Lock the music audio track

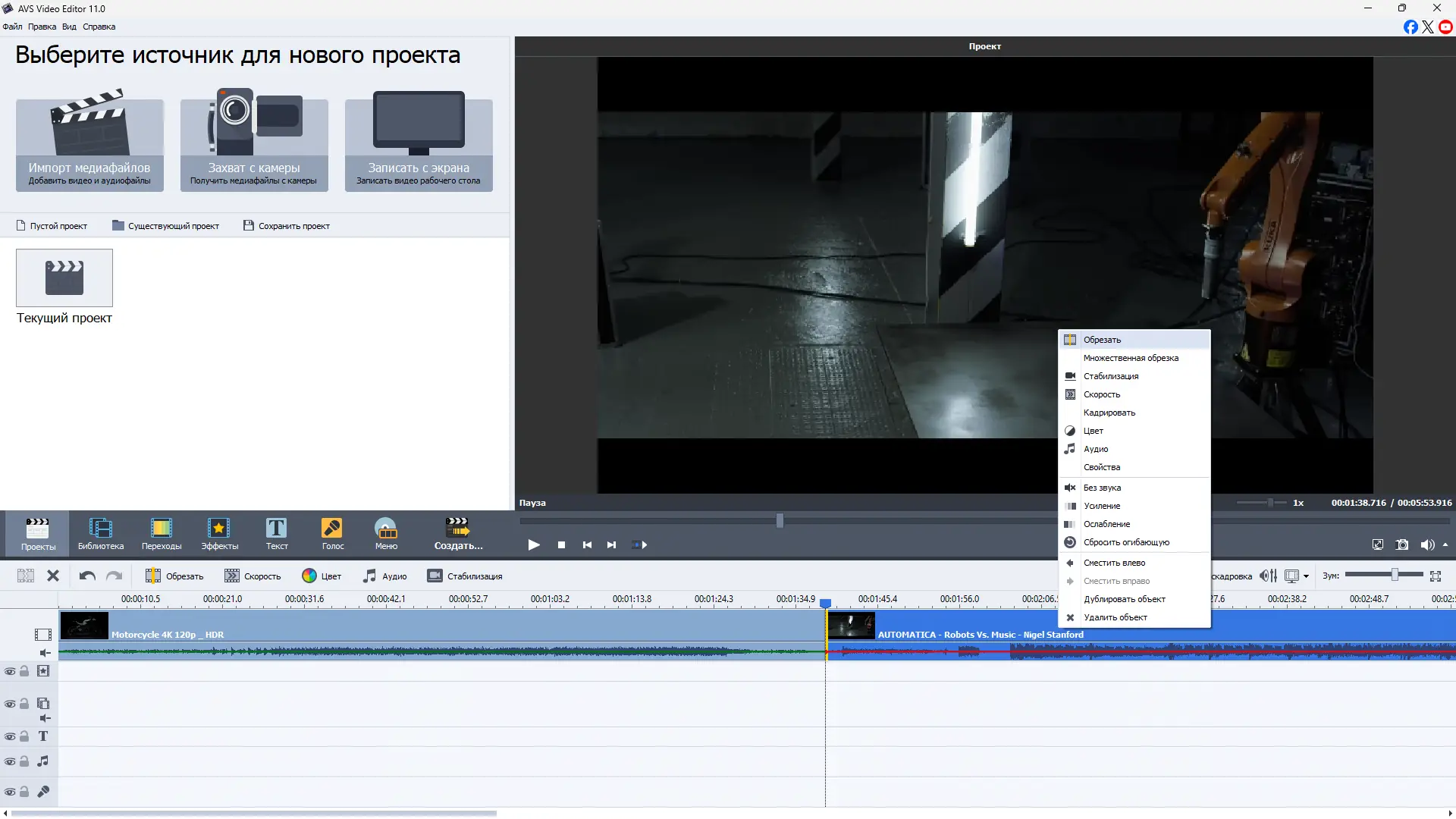24,761
